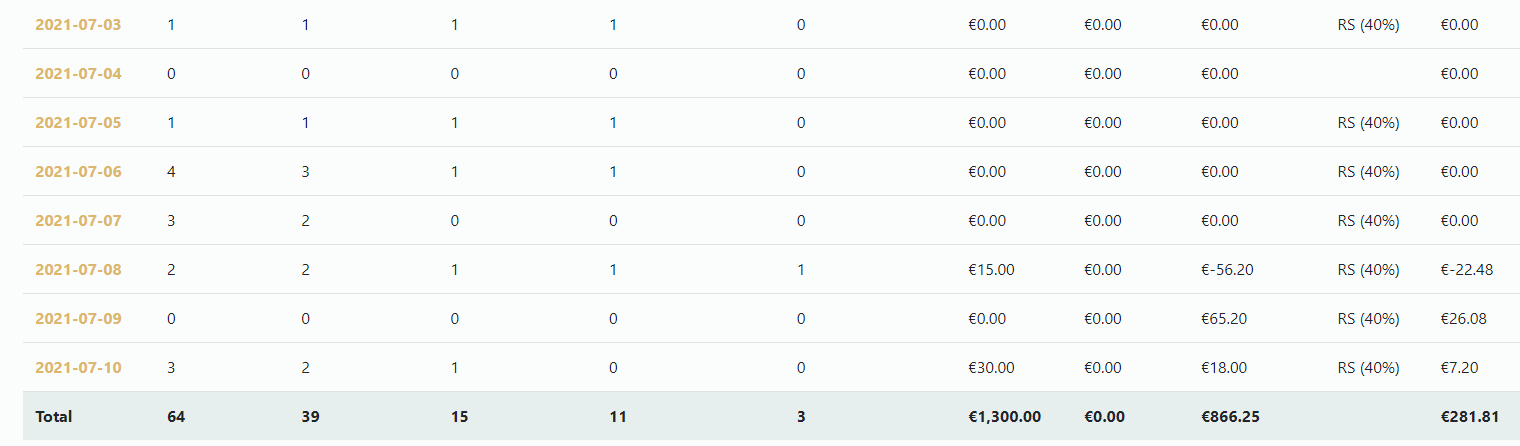
Task: Open the 2021-07-05 date link
Action: (x=78, y=122)
